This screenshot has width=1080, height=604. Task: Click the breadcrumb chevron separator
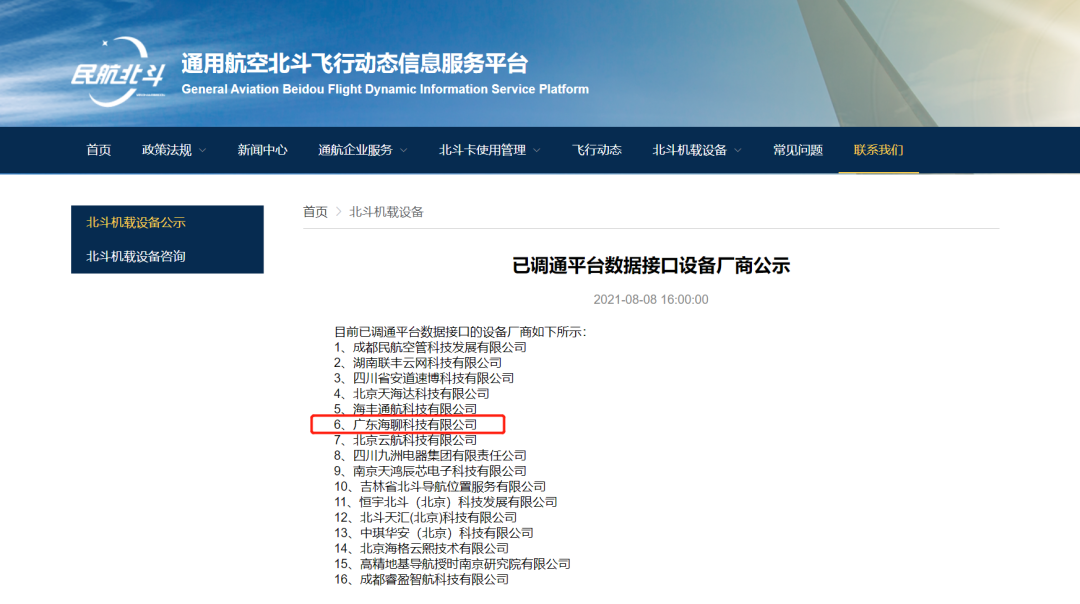pos(338,212)
